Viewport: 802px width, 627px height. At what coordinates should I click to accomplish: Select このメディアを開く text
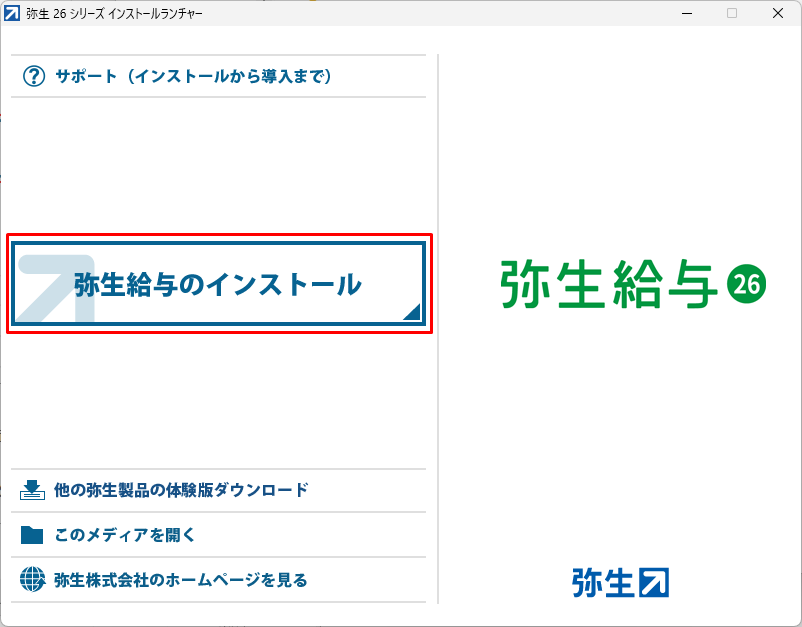pyautogui.click(x=125, y=535)
